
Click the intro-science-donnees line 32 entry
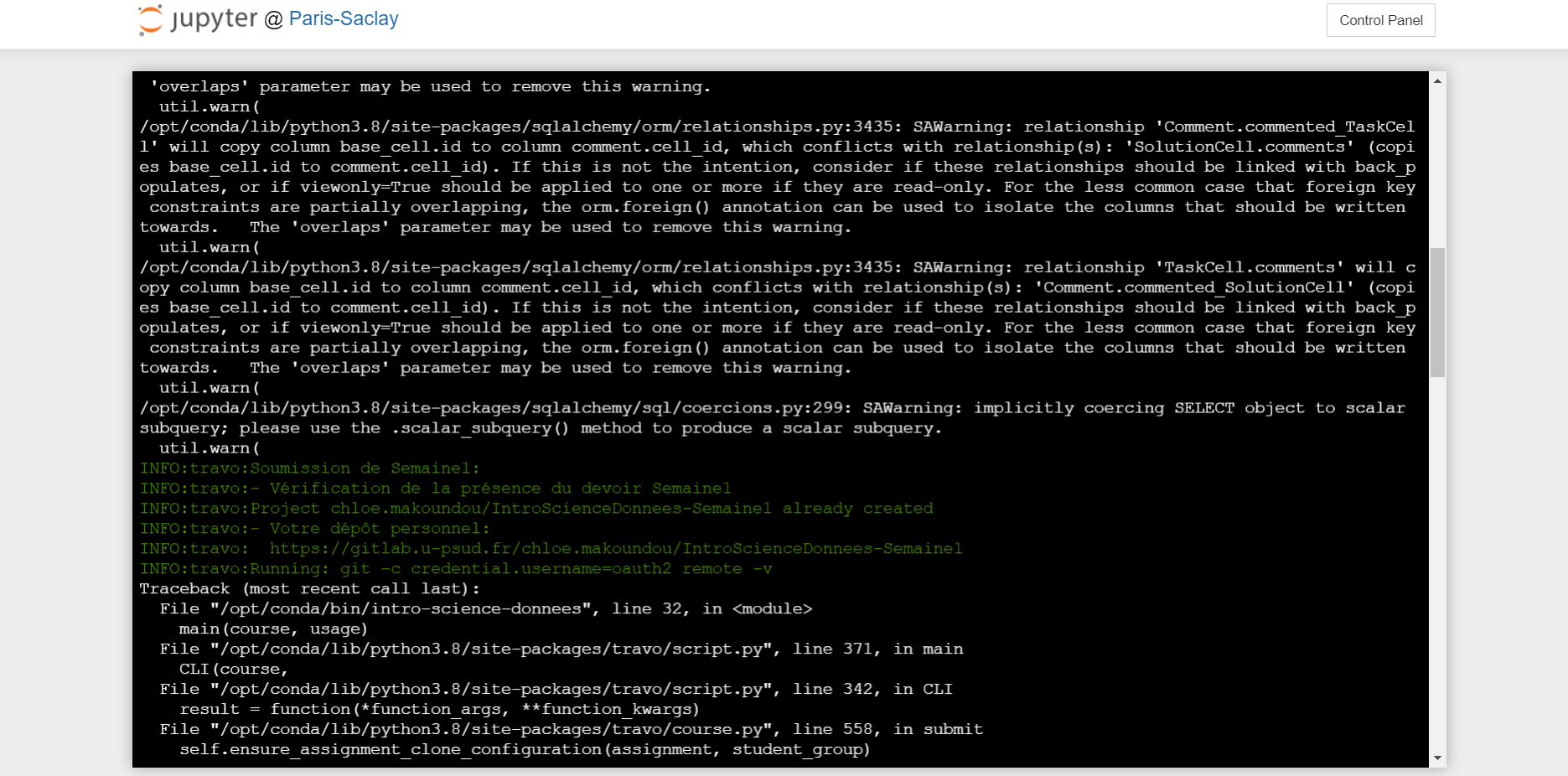pos(486,609)
